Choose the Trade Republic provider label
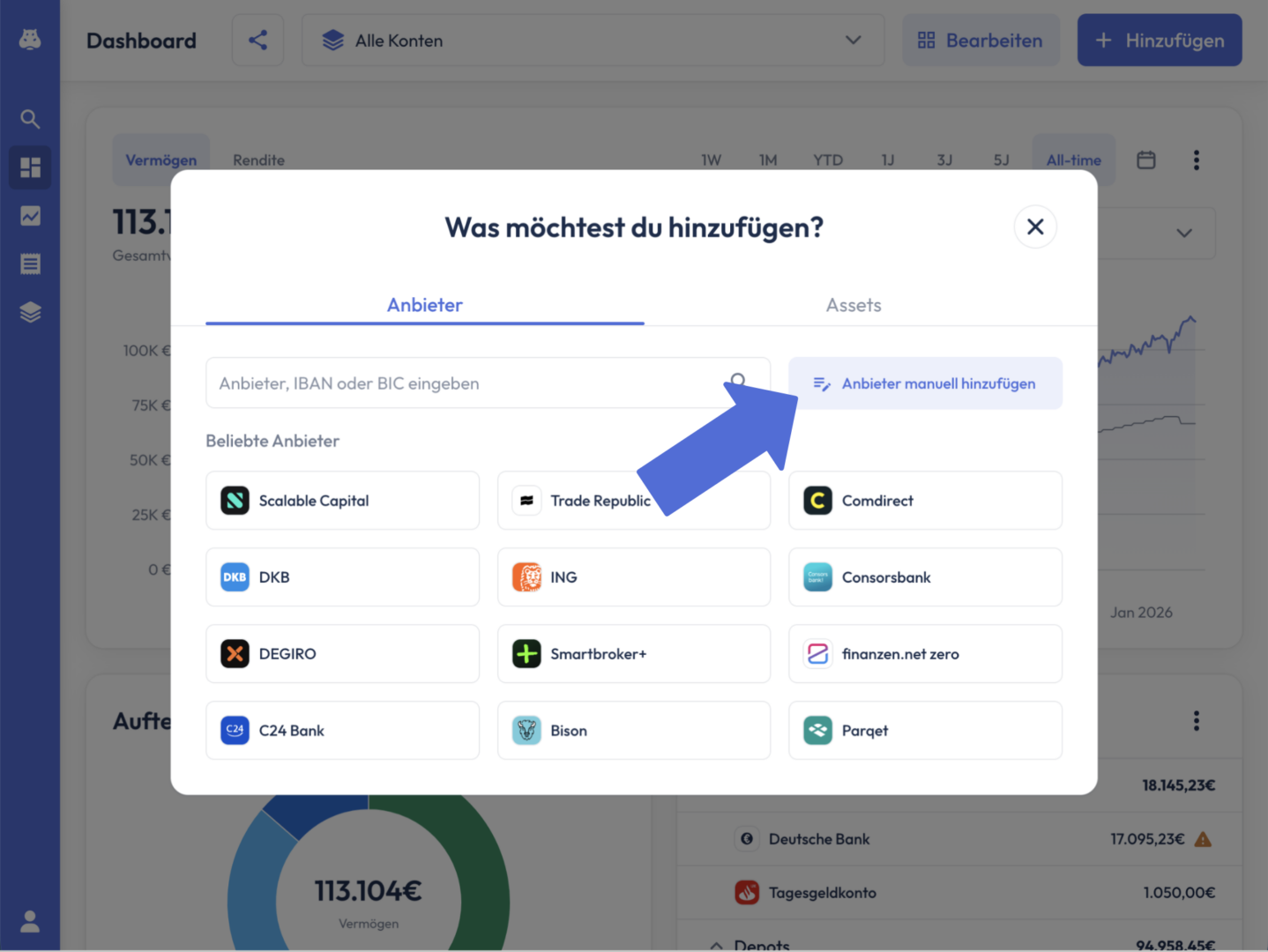The width and height of the screenshot is (1268, 952). click(600, 501)
